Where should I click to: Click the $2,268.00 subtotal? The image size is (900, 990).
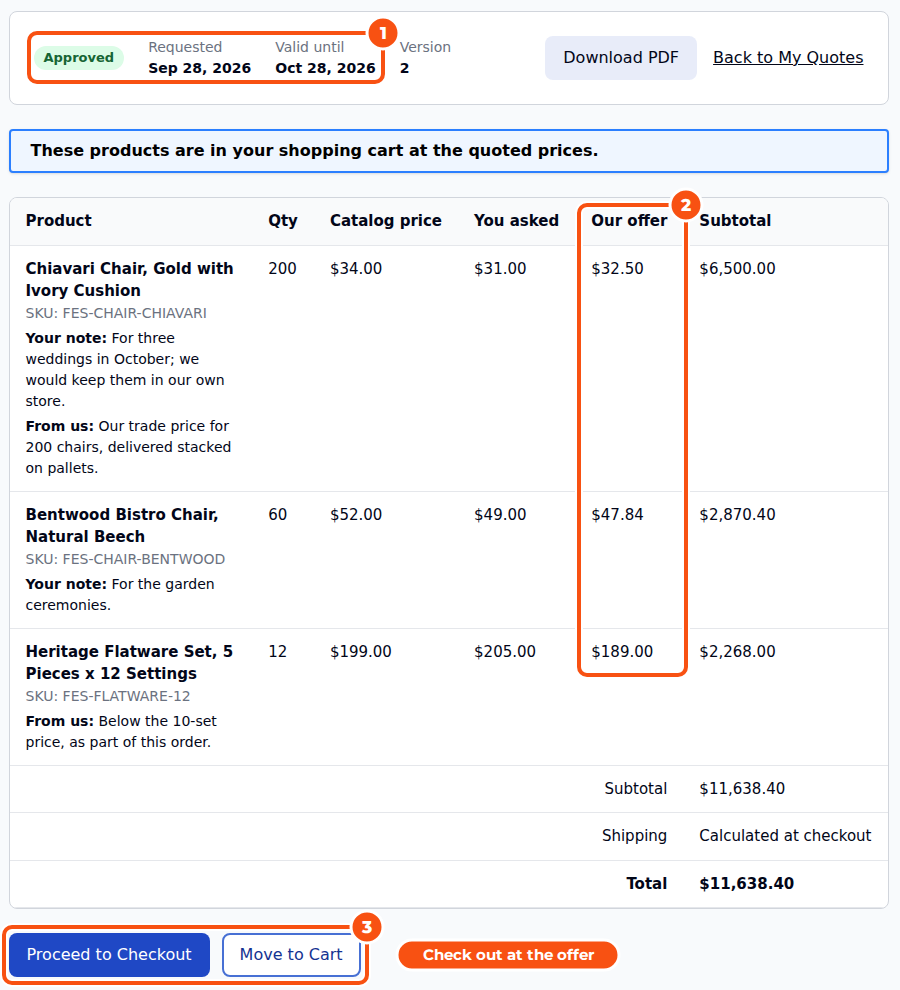[x=737, y=652]
